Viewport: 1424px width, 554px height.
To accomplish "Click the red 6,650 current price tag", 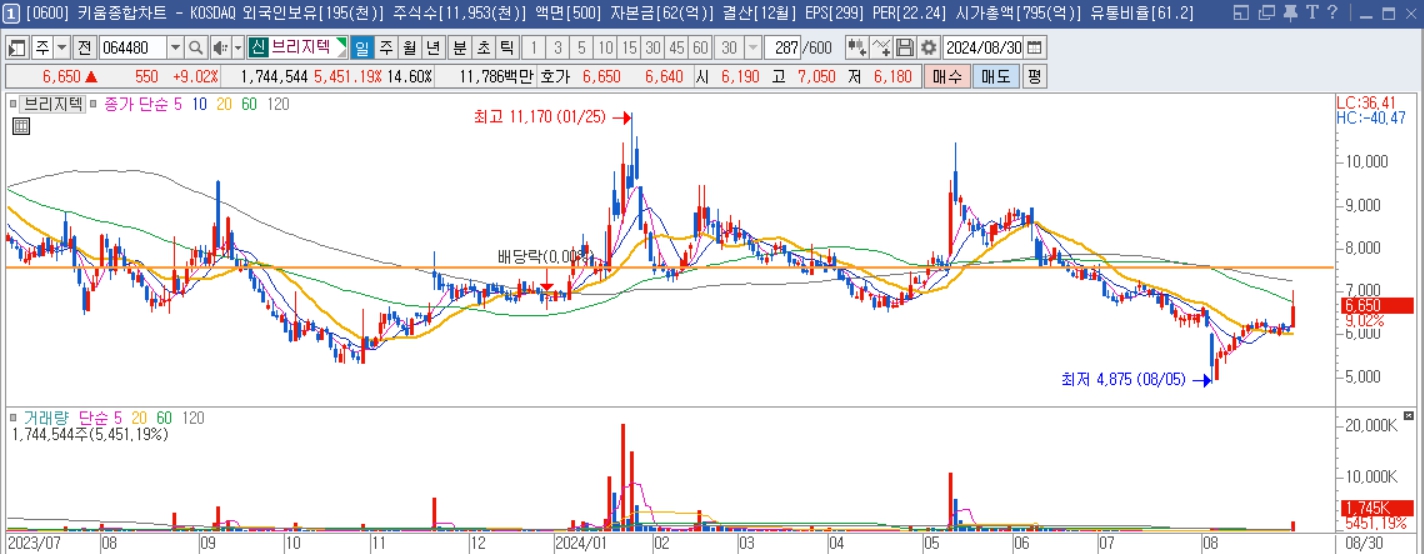I will [x=1376, y=306].
